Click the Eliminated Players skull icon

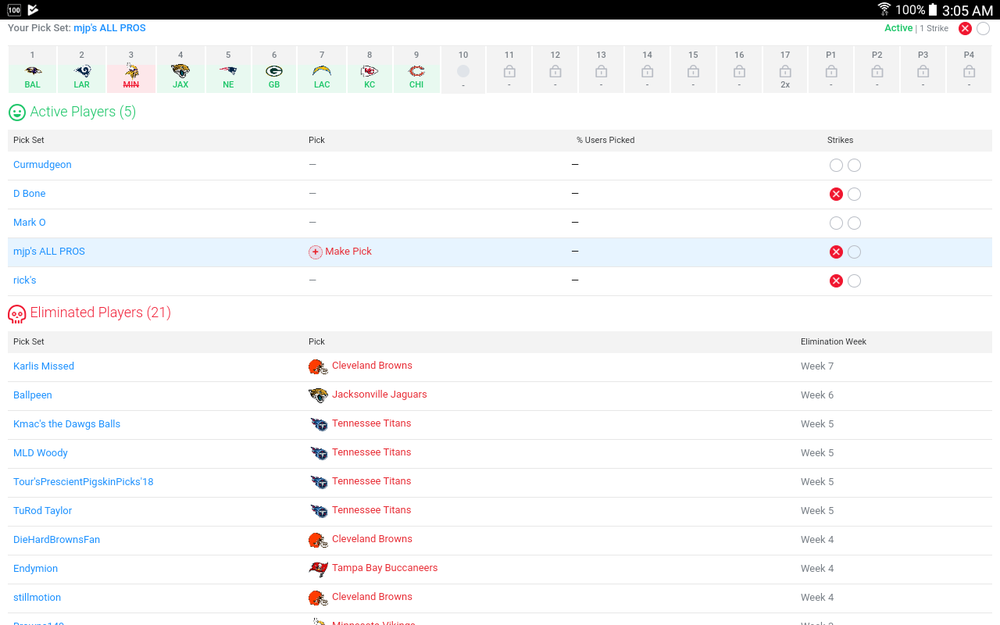(17, 314)
